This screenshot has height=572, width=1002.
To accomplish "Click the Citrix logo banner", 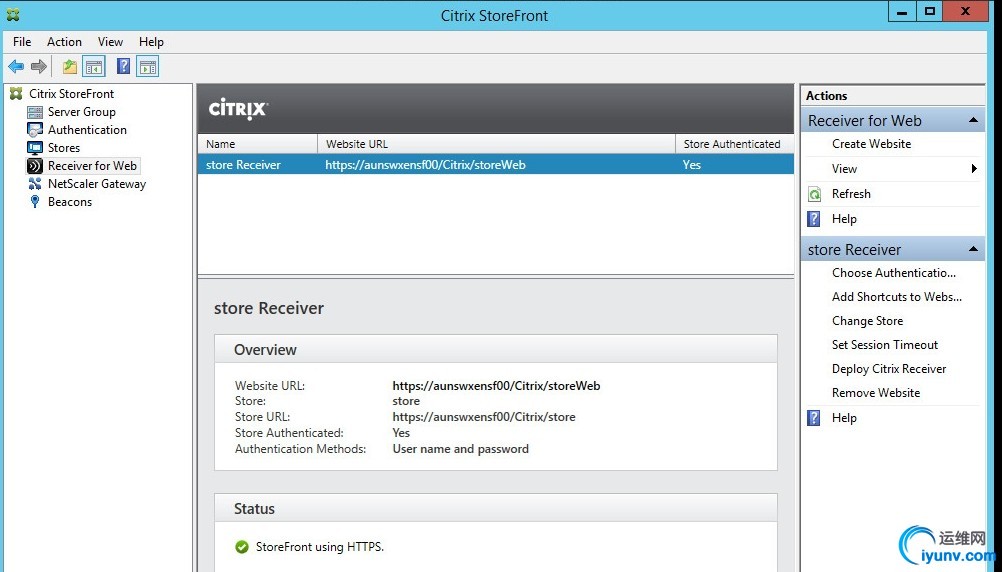I will [238, 109].
